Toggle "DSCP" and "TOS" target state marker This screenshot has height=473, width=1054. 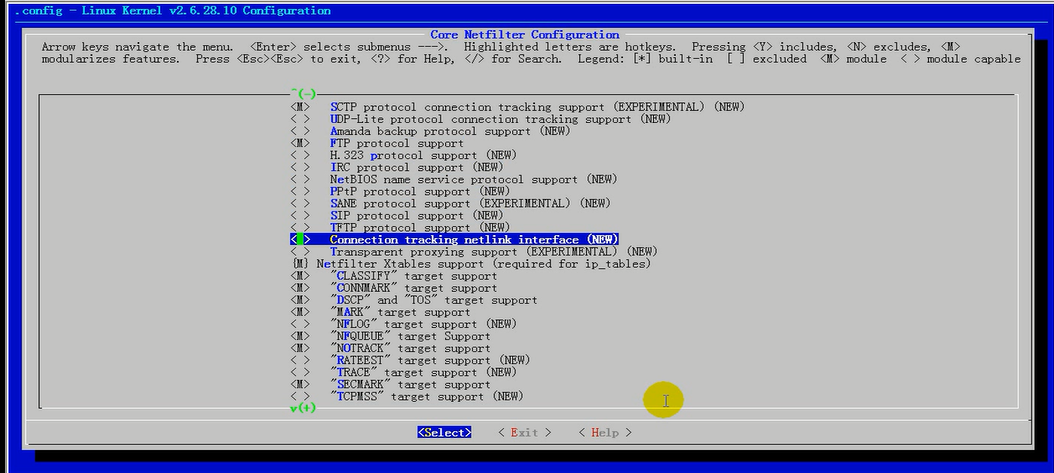pyautogui.click(x=300, y=300)
